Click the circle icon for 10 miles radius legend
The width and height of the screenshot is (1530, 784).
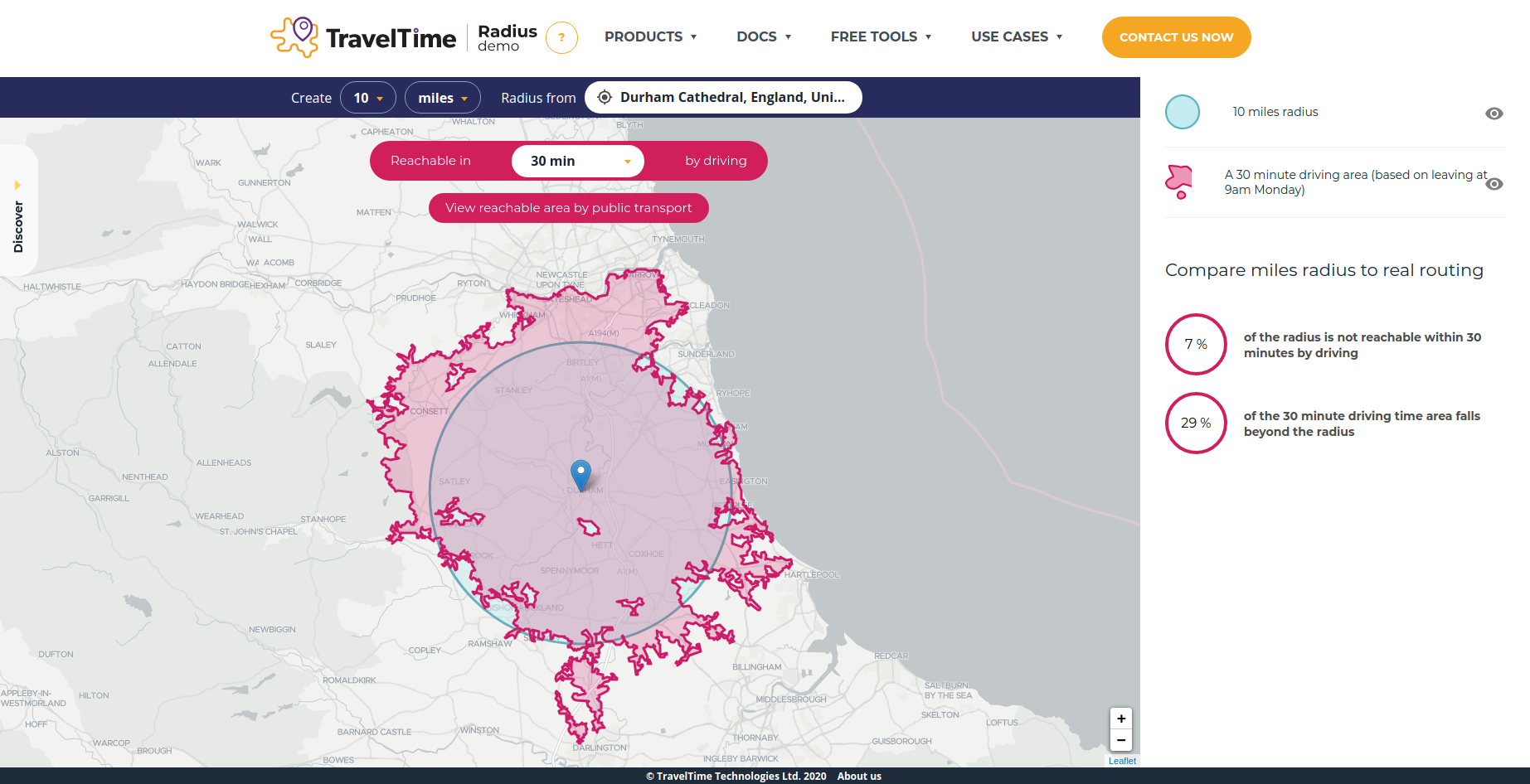coord(1183,111)
